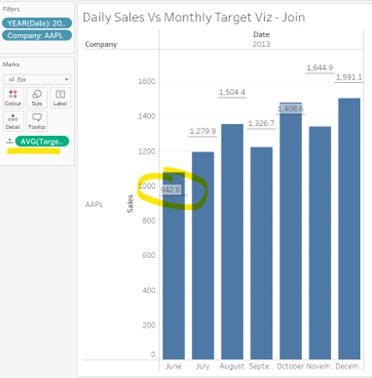Screen dimensions: 372x378
Task: Click the Date column header
Action: (261, 34)
